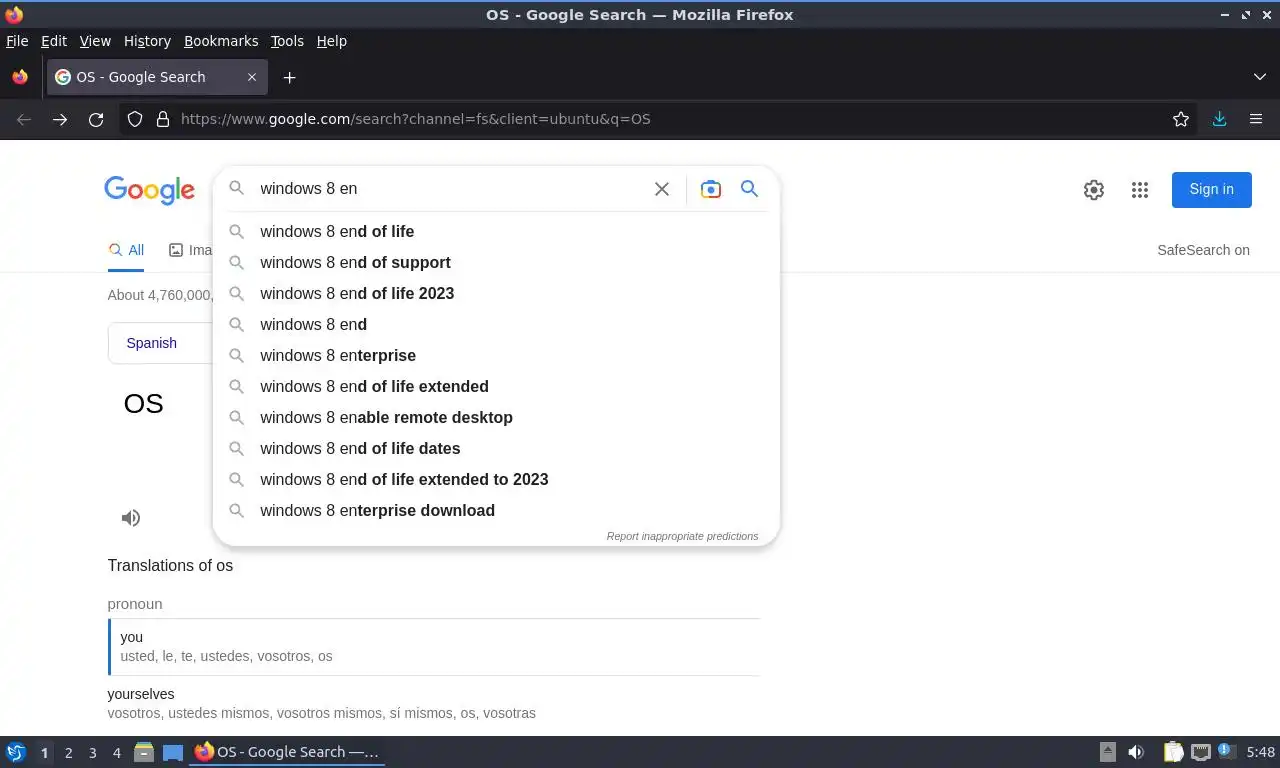
Task: Click the blue magnifier search button
Action: 749,188
